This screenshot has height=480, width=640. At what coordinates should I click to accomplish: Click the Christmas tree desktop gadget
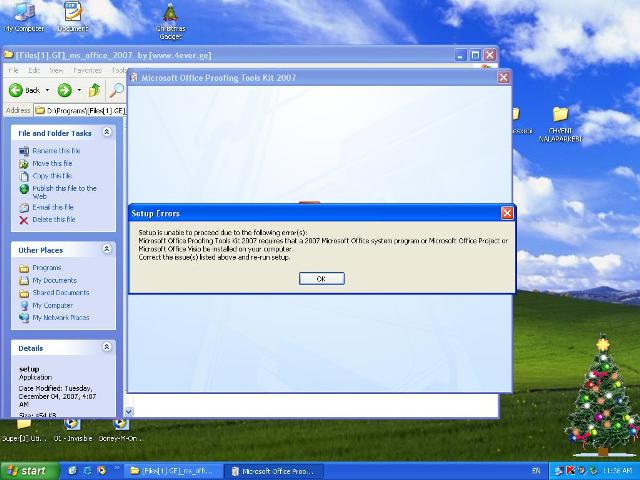point(602,396)
